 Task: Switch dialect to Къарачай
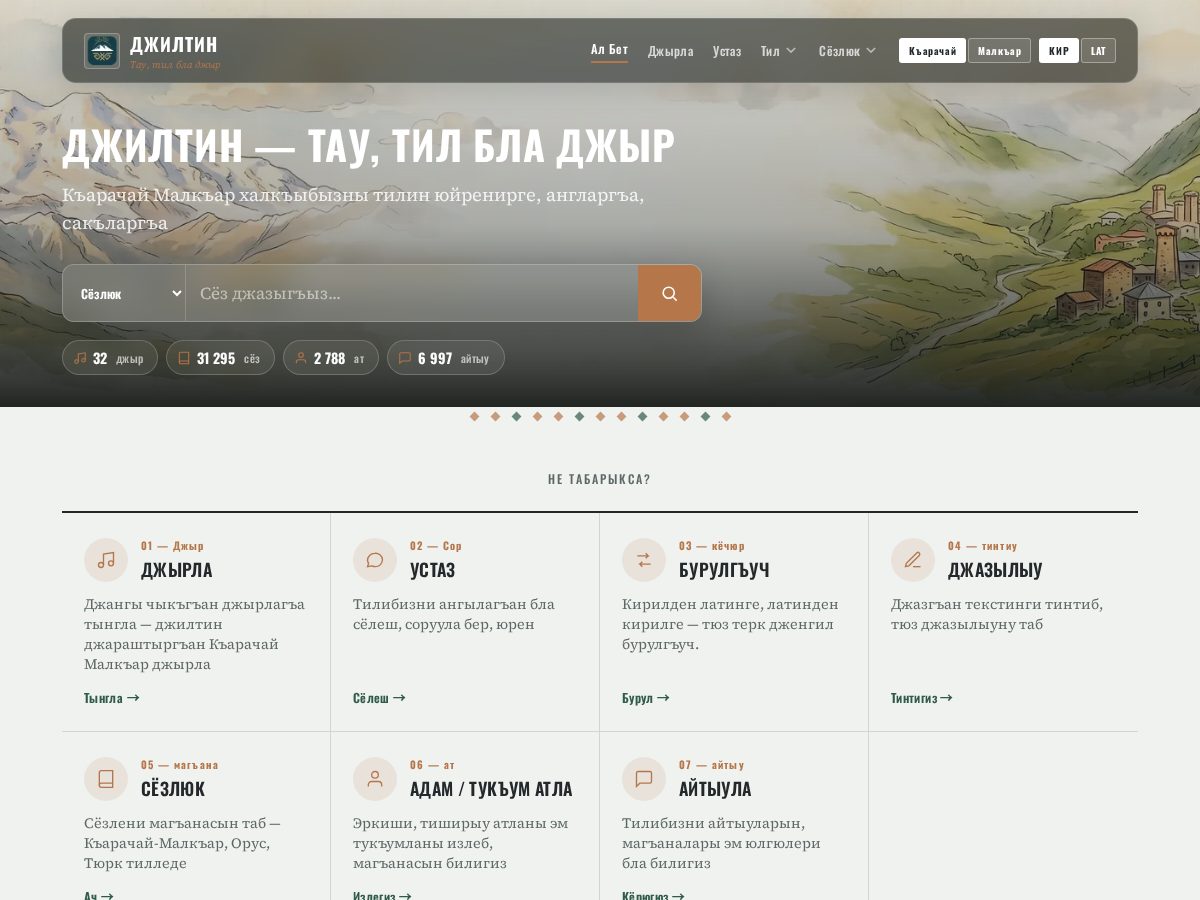pyautogui.click(x=932, y=51)
